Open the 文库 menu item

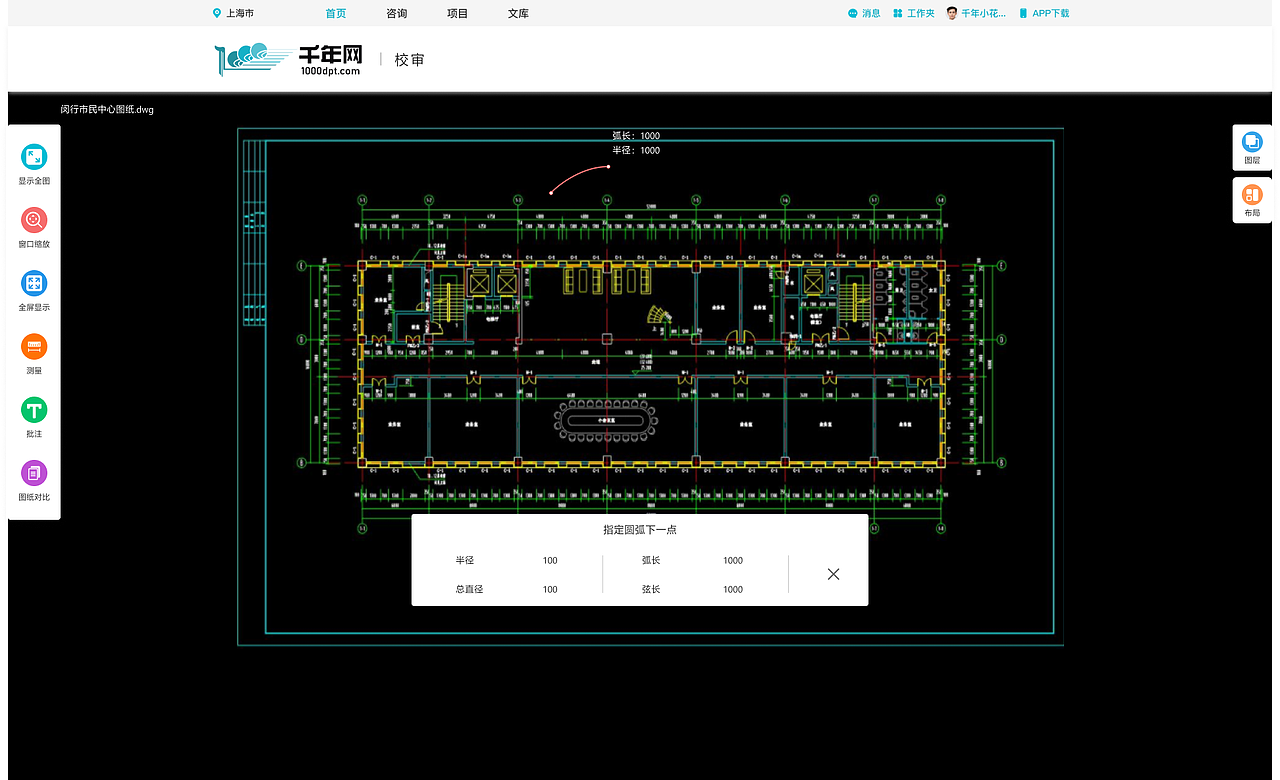point(518,13)
